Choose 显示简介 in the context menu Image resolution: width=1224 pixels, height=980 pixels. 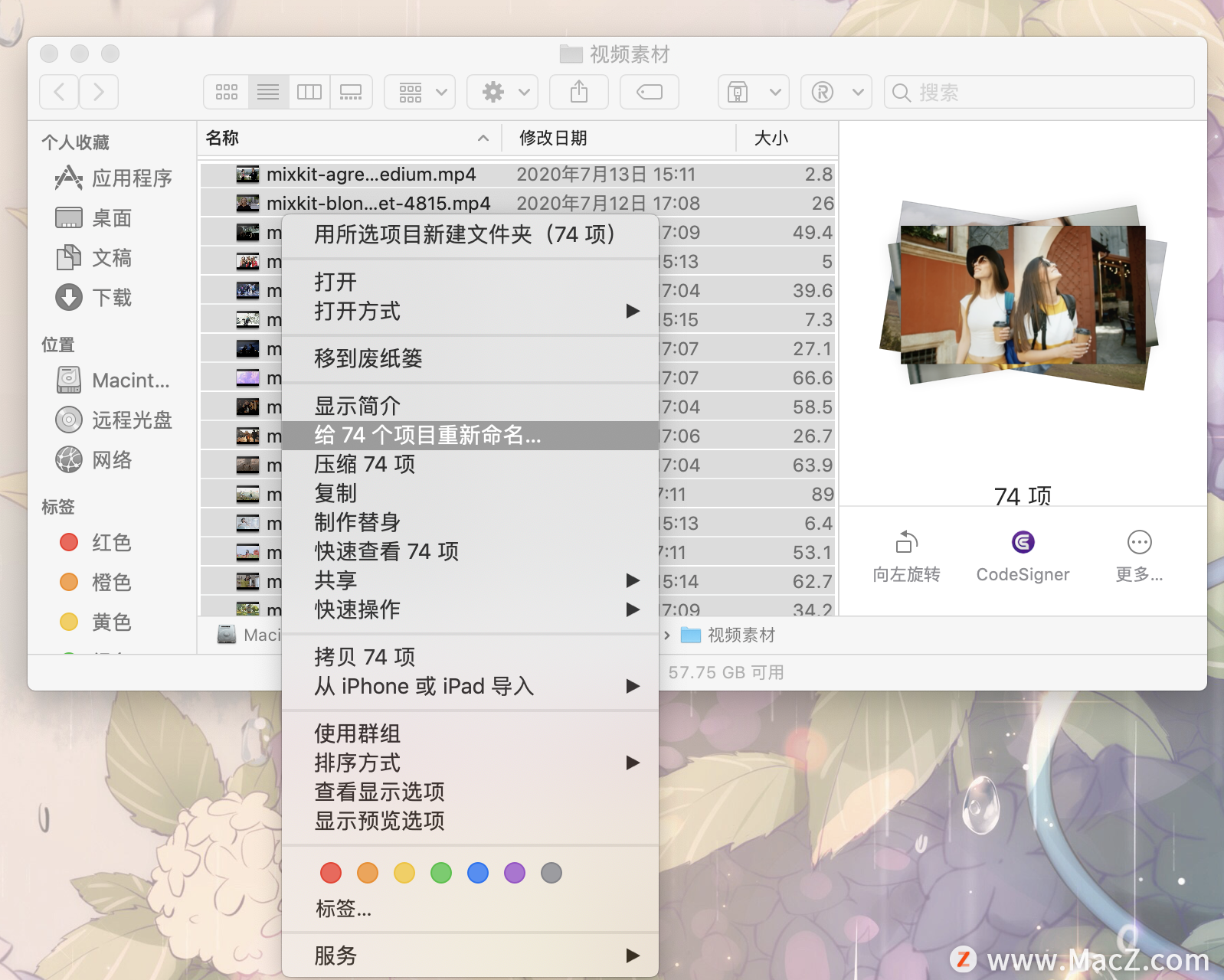(470, 406)
